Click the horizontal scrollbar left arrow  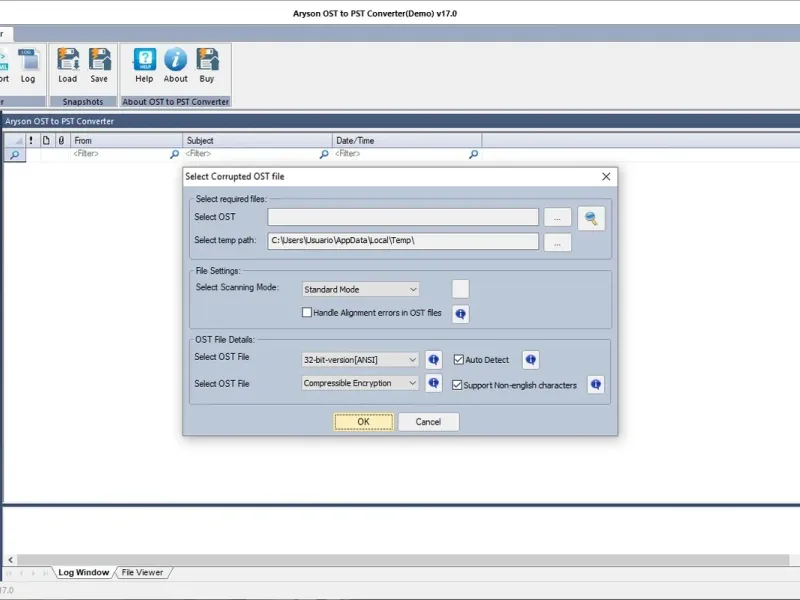[x=10, y=560]
